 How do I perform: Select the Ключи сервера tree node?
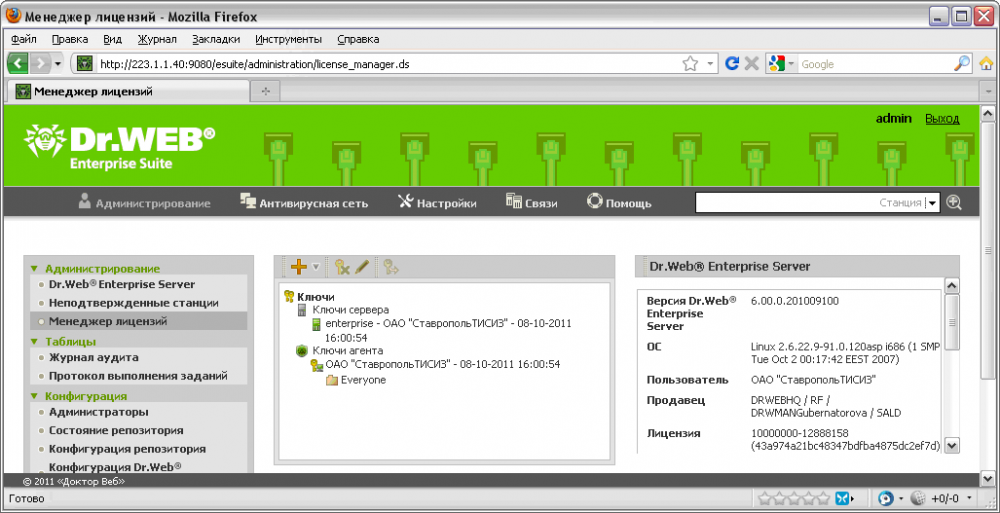(x=350, y=310)
